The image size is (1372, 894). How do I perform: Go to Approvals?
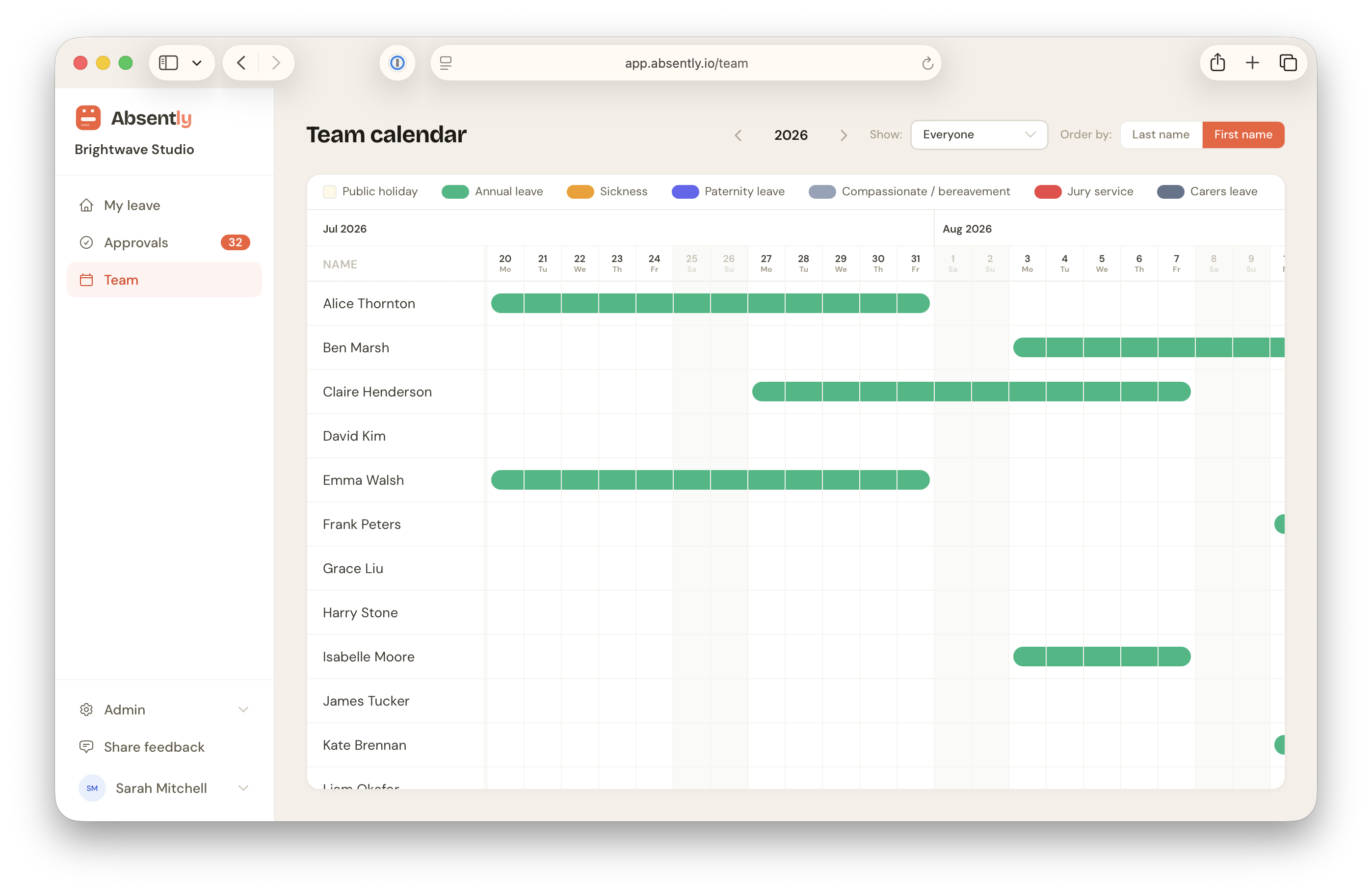[x=136, y=243]
